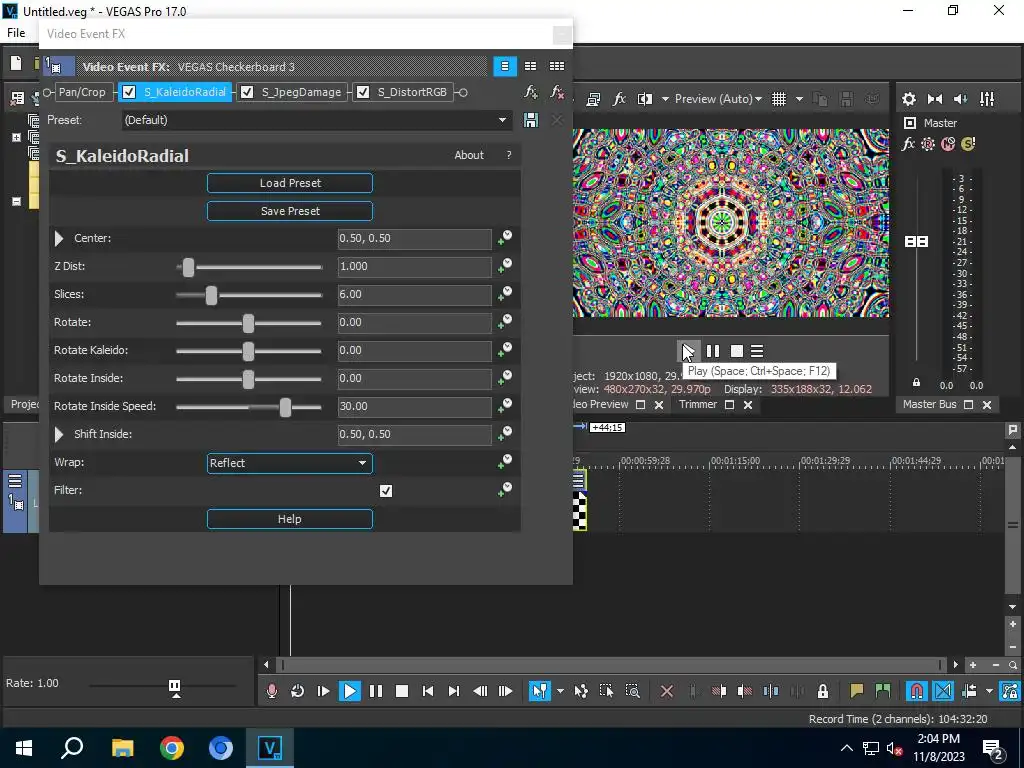The image size is (1024, 768).
Task: Click the Master FX icon
Action: (x=908, y=144)
